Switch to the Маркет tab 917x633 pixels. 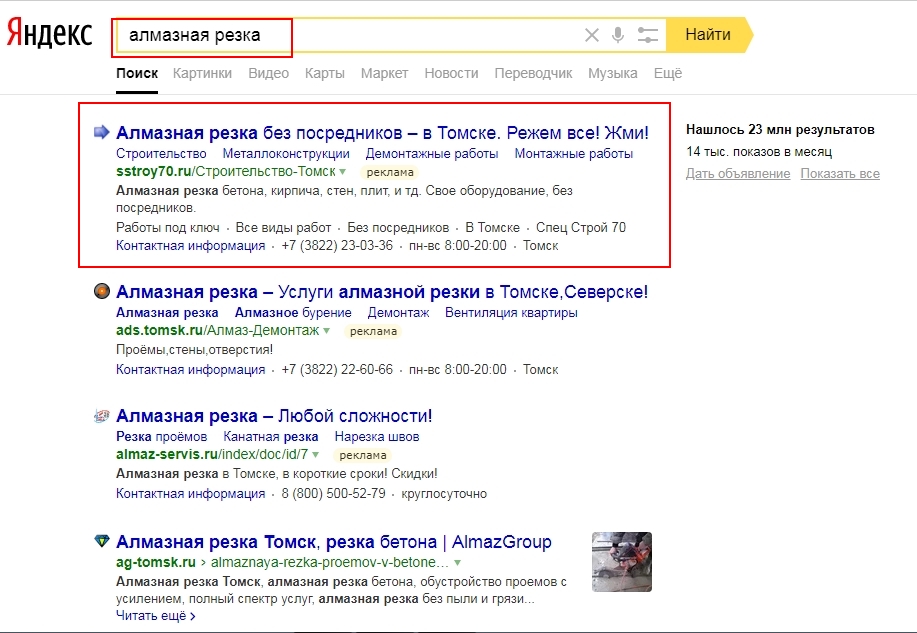(x=384, y=73)
